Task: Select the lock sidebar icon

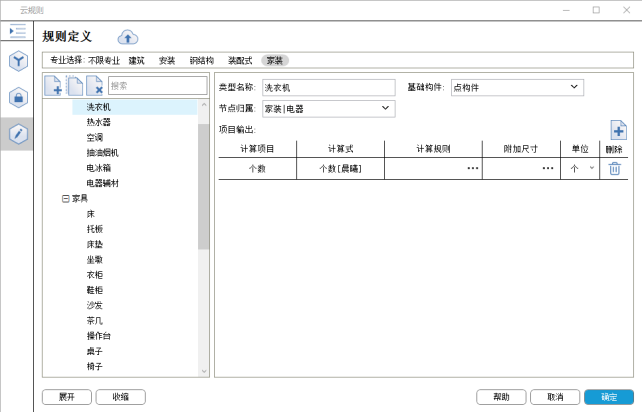Action: [18, 97]
